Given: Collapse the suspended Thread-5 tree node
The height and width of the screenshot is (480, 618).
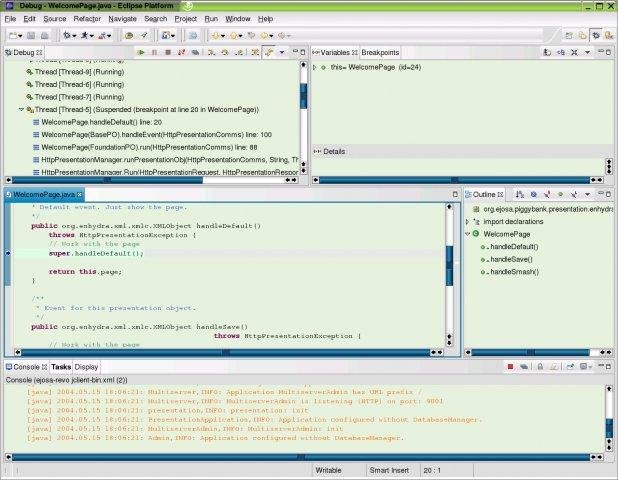Looking at the screenshot, I should click(21, 110).
